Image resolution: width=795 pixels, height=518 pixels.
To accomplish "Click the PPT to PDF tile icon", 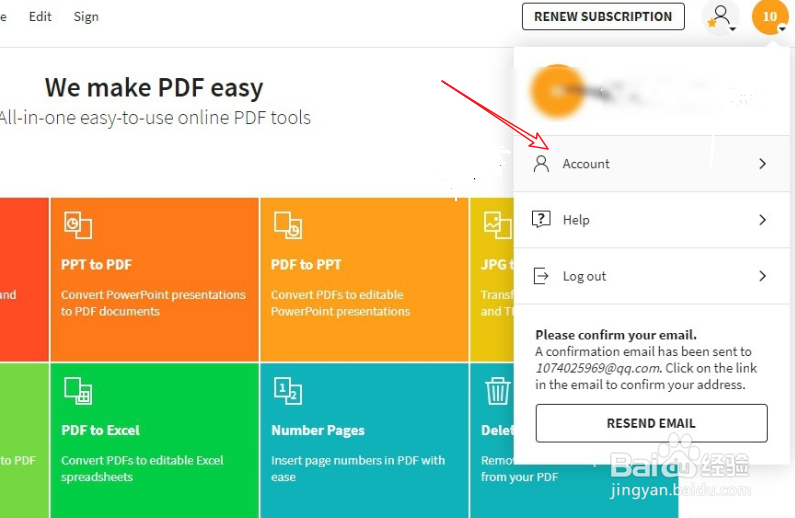I will (x=78, y=225).
